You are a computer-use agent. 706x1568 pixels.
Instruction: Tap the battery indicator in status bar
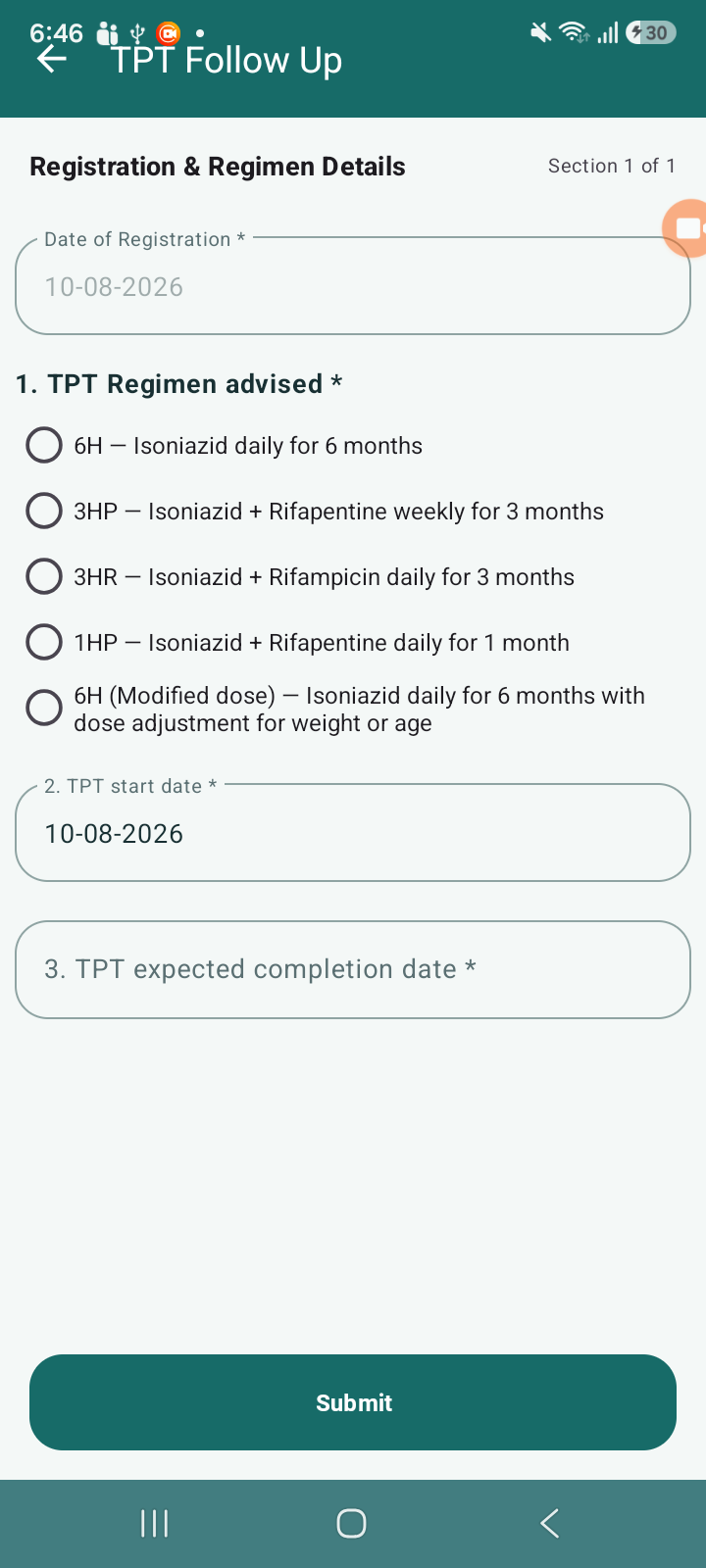(651, 32)
